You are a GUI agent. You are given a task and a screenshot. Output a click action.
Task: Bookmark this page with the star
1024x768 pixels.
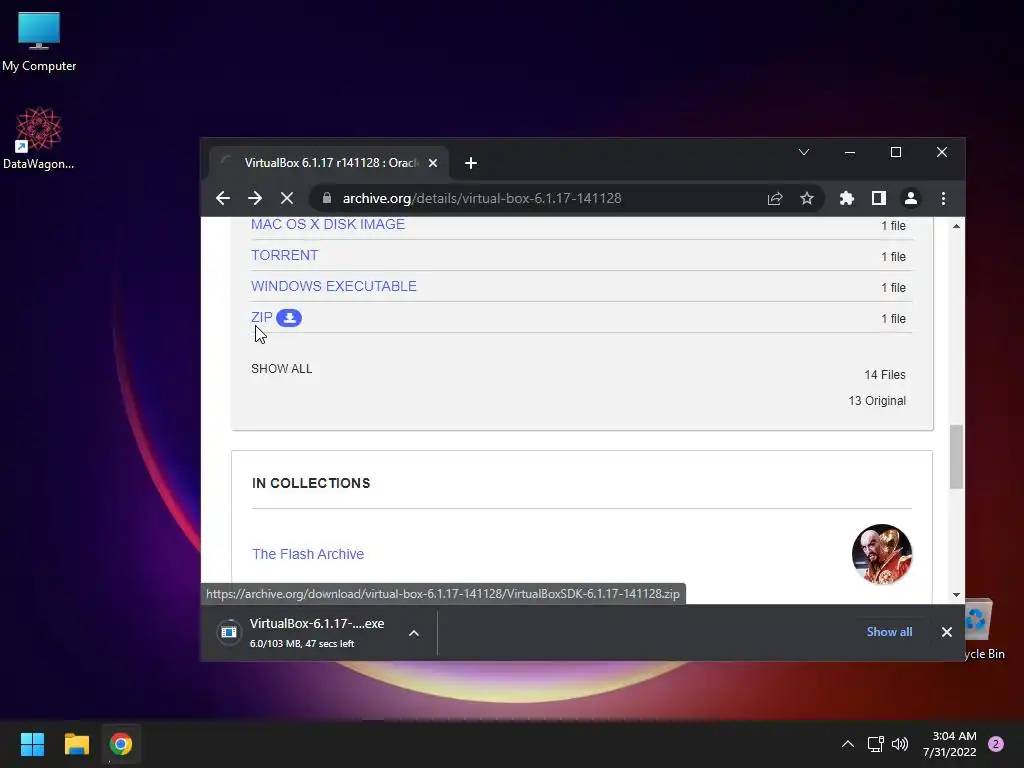[x=807, y=198]
